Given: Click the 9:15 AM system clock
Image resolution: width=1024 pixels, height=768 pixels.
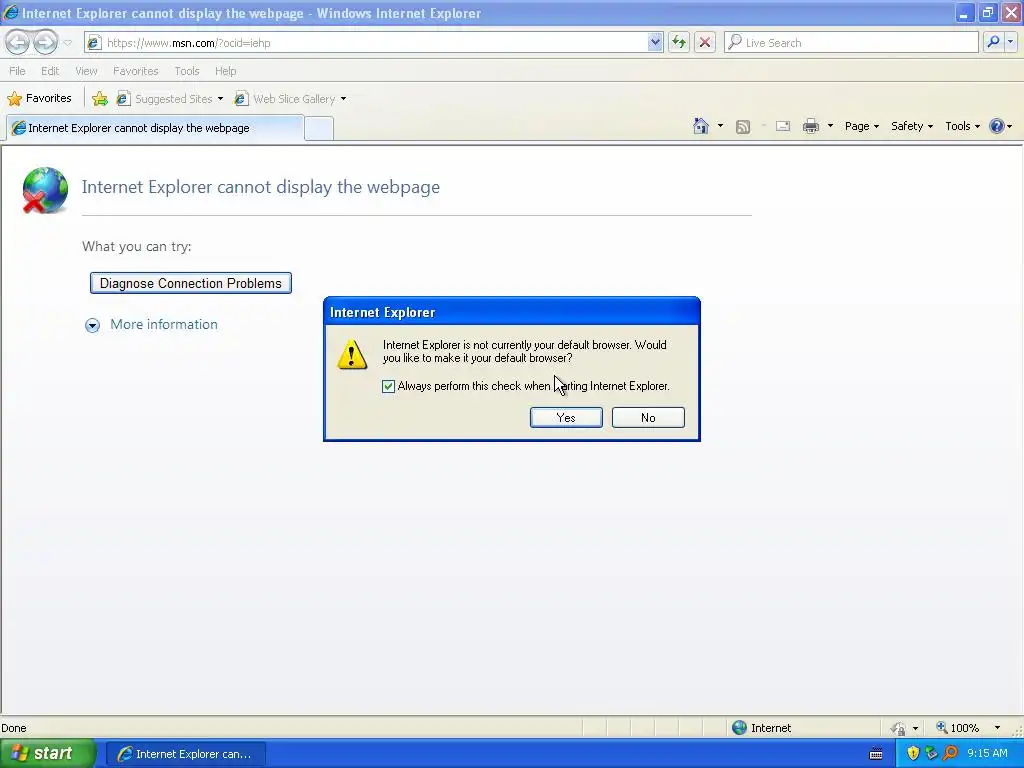Looking at the screenshot, I should [987, 754].
